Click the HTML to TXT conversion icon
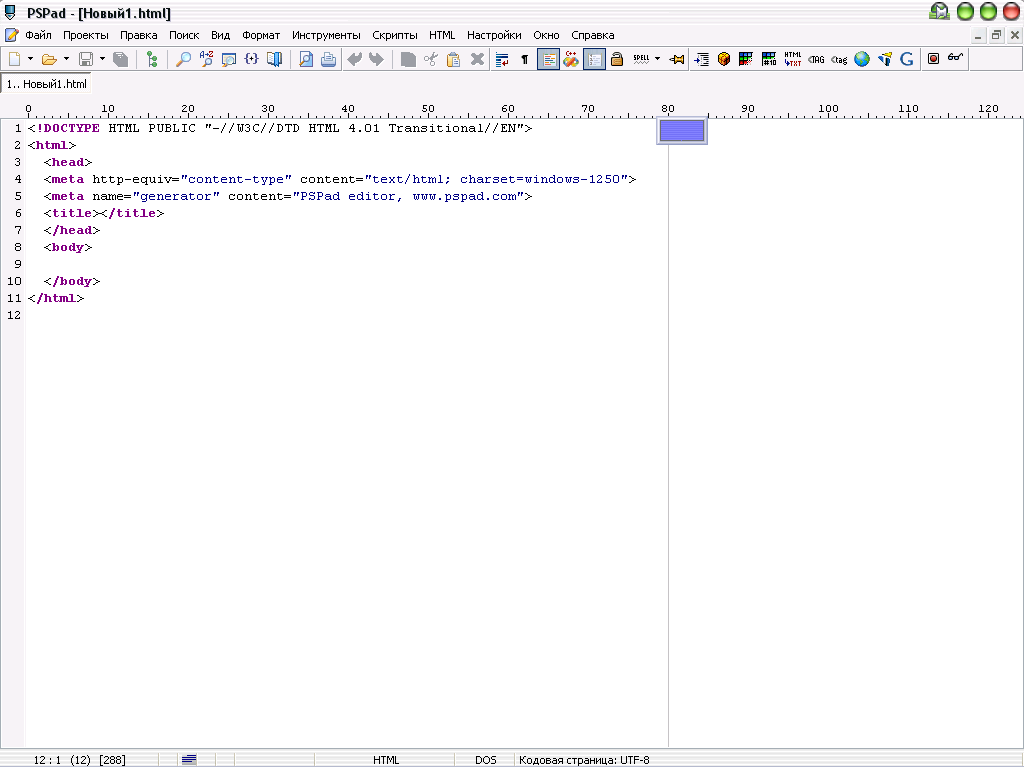Viewport: 1024px width, 768px height. pos(793,59)
